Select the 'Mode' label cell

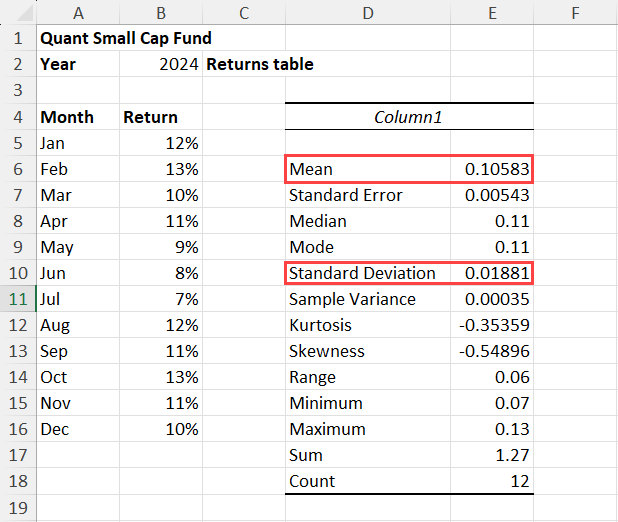point(368,247)
